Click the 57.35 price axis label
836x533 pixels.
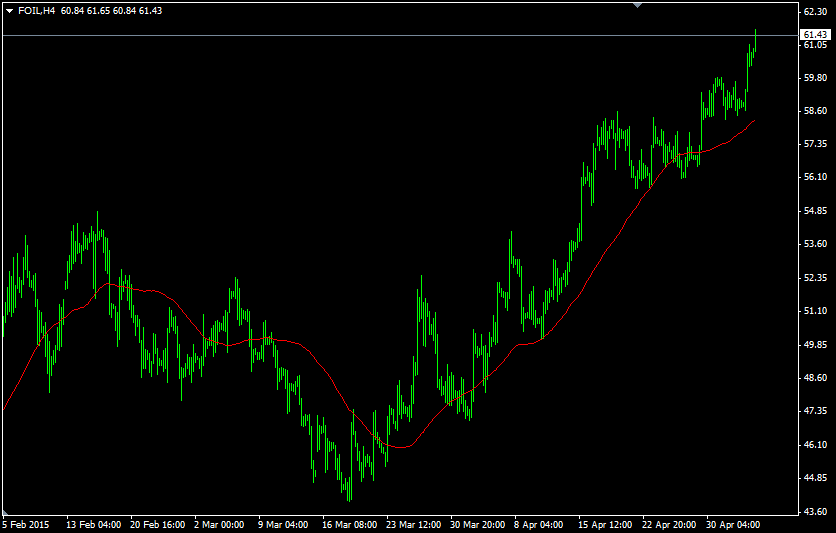pos(815,144)
